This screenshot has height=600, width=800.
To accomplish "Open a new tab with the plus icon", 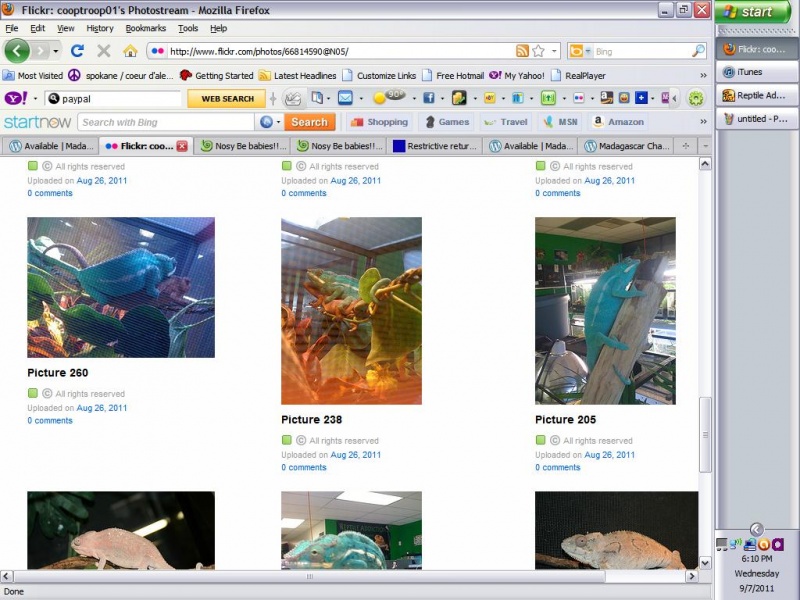I will coord(686,146).
